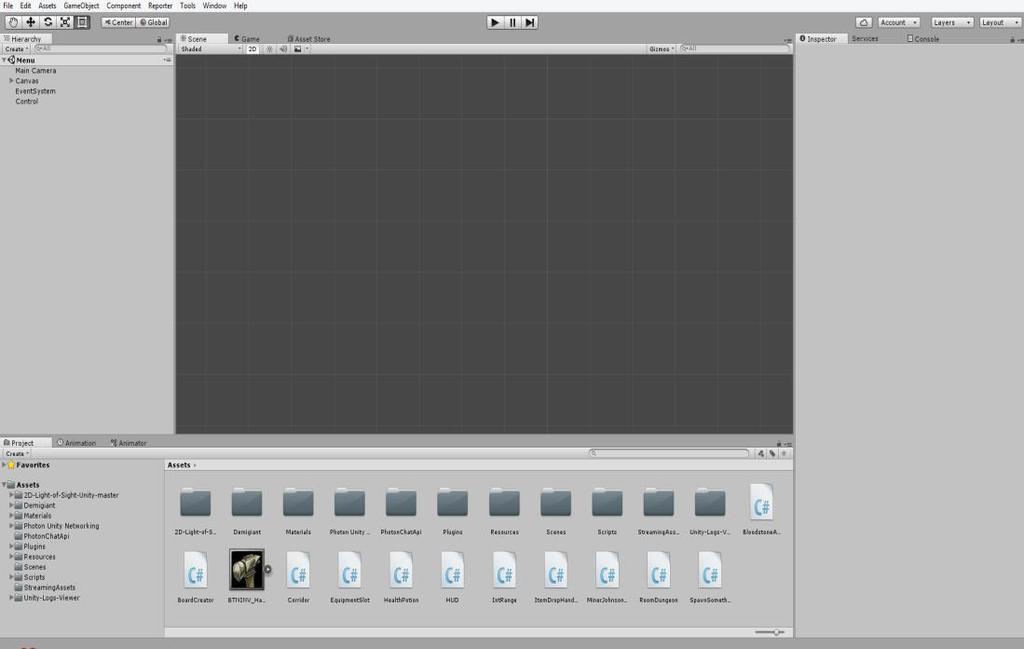This screenshot has height=649, width=1024.
Task: Click the Scene view search field
Action: click(x=734, y=49)
